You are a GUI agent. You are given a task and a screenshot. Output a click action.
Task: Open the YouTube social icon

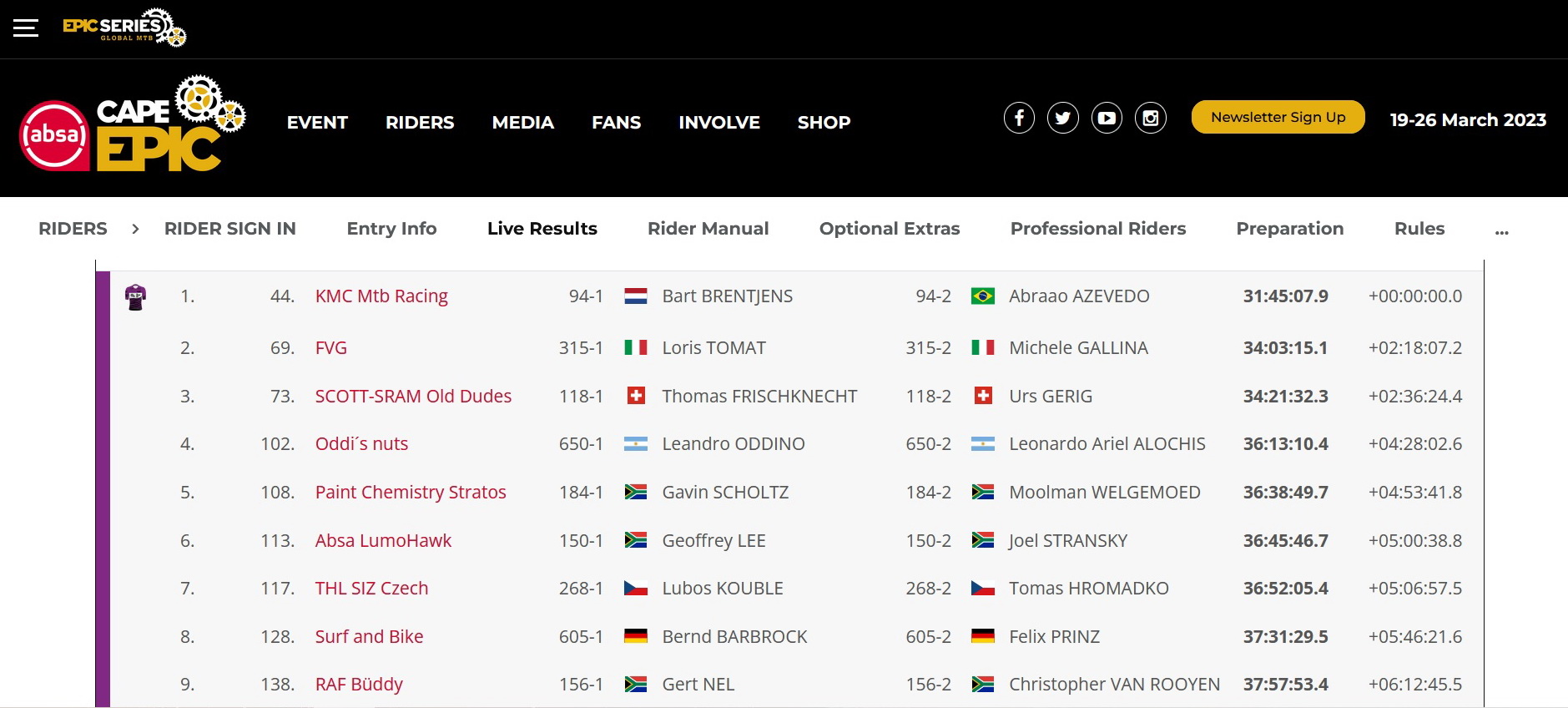1107,118
